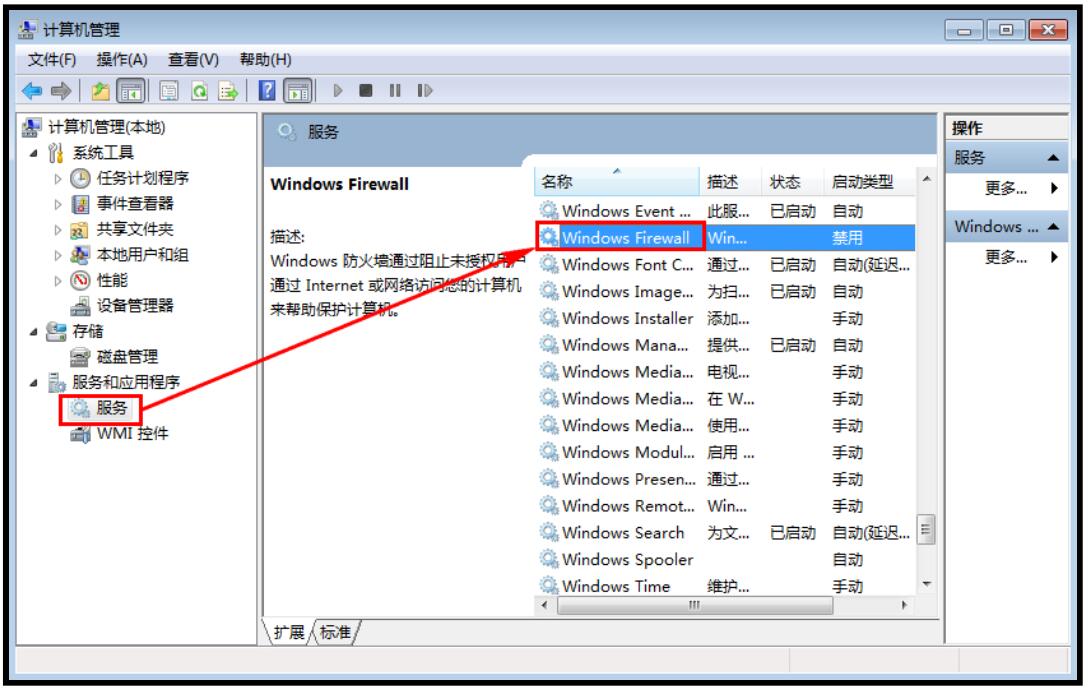This screenshot has height=694, width=1089.
Task: Toggle the Show/Hide Console Tree toolbar icon
Action: (131, 91)
